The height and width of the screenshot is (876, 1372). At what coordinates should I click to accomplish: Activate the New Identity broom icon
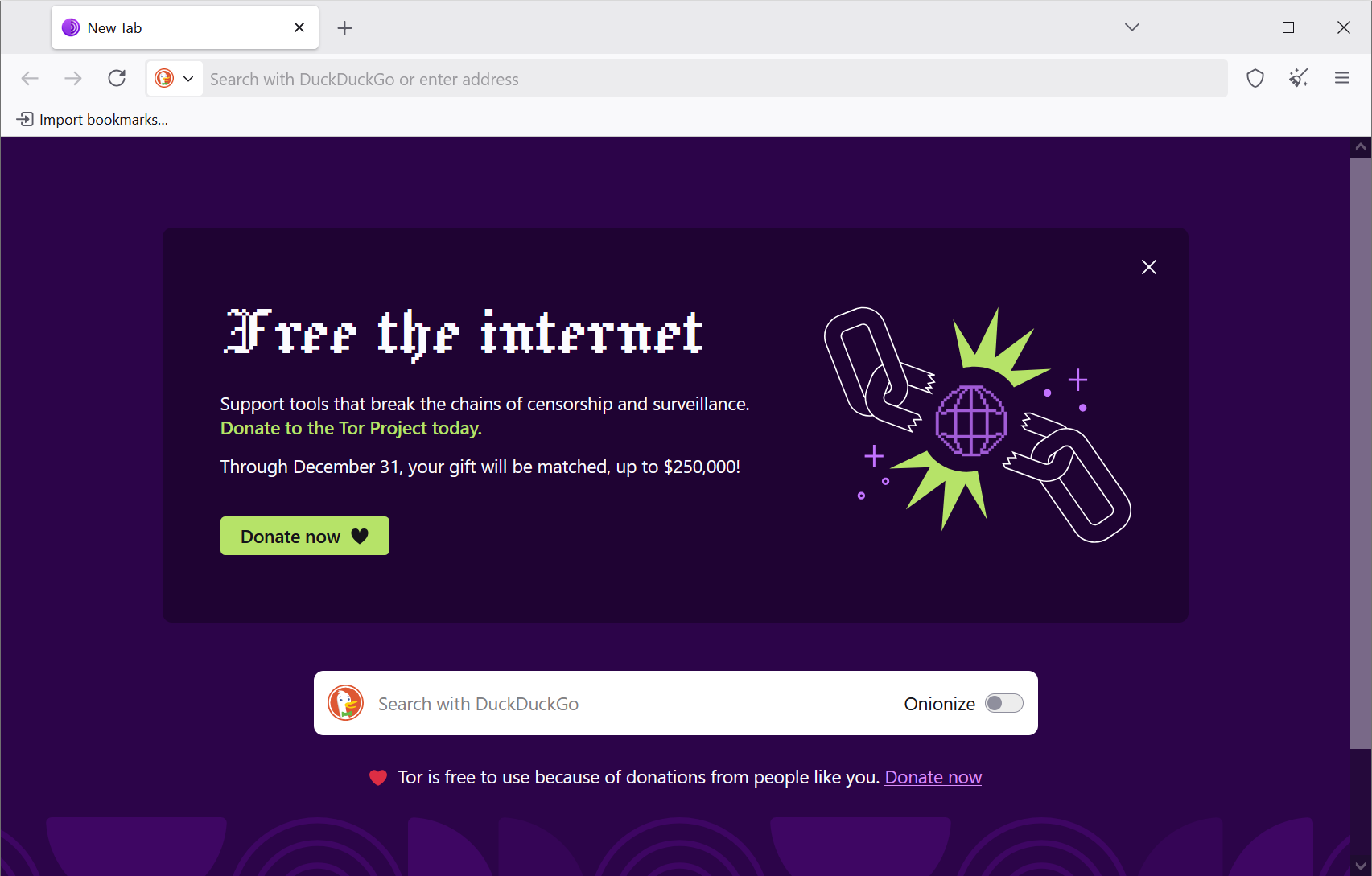point(1298,78)
